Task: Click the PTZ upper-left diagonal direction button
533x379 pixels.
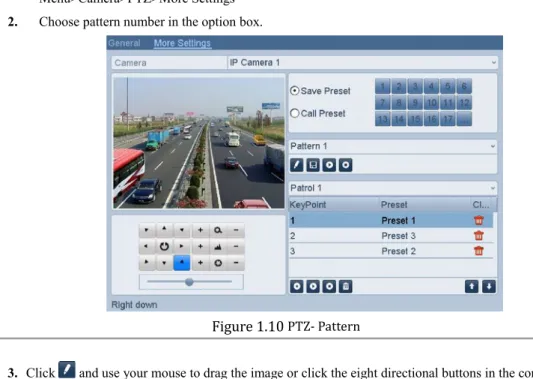Action: (147, 230)
